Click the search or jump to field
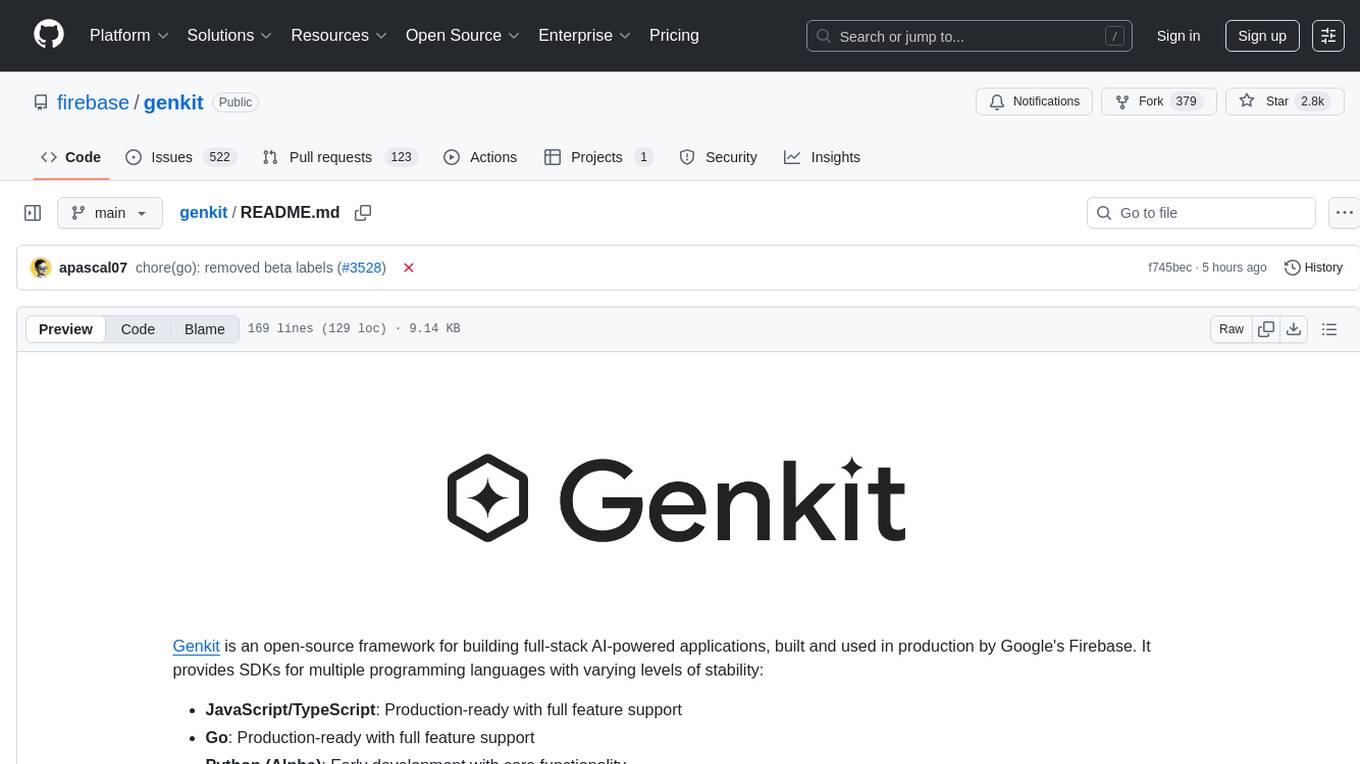Viewport: 1360px width, 764px height. (969, 36)
